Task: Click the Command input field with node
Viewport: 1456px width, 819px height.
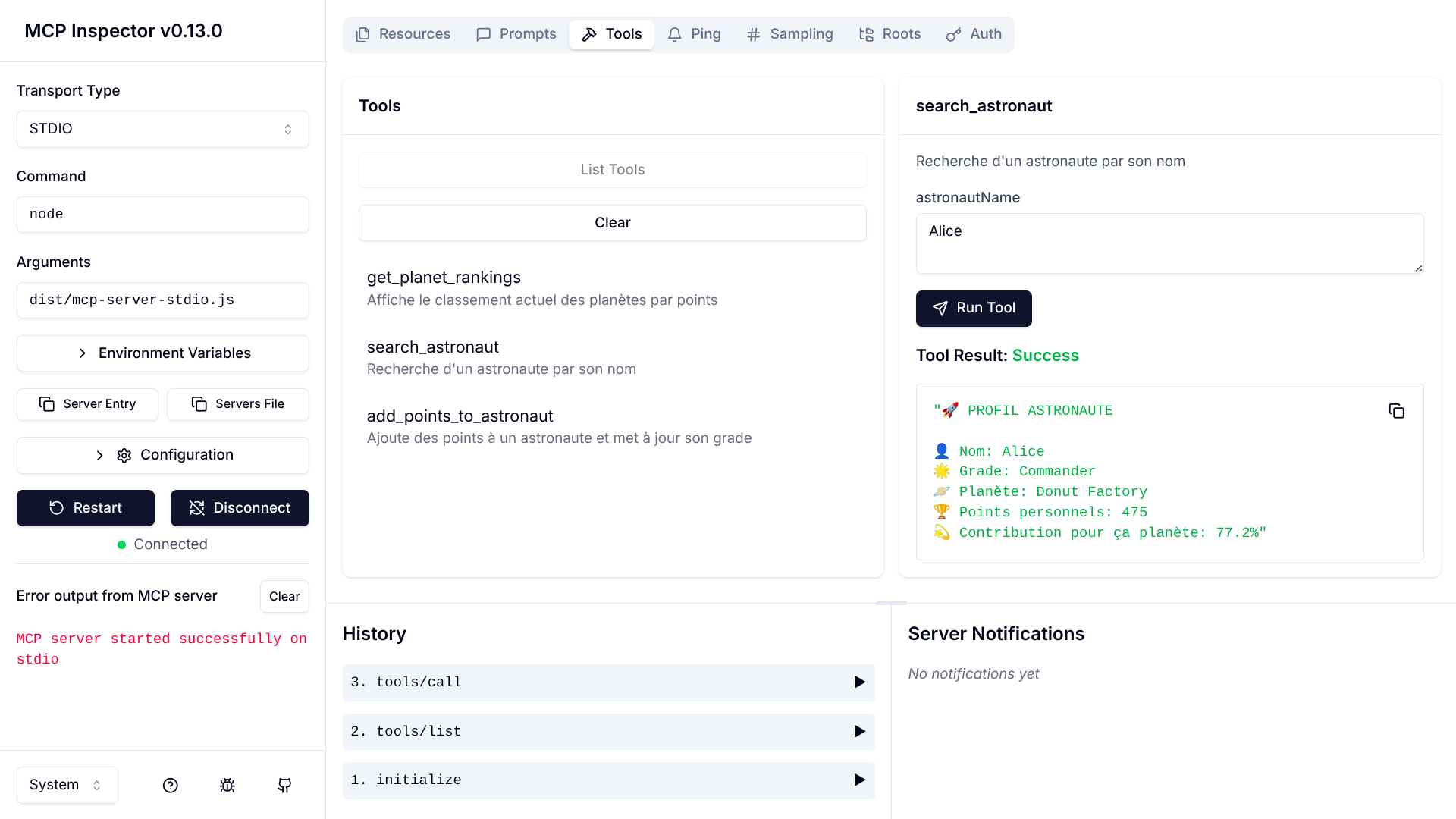Action: click(163, 215)
